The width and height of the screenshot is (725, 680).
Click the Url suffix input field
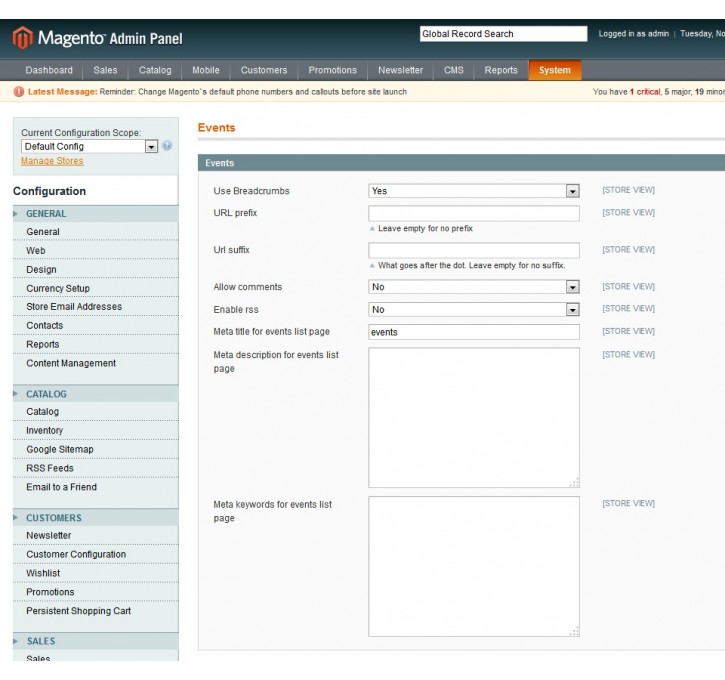(474, 250)
